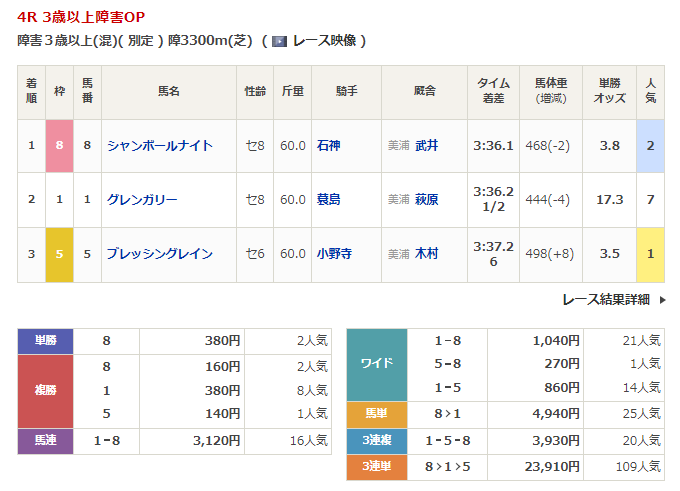This screenshot has width=680, height=491.
Task: Open horse シャンボールナイト page
Action: (x=160, y=146)
